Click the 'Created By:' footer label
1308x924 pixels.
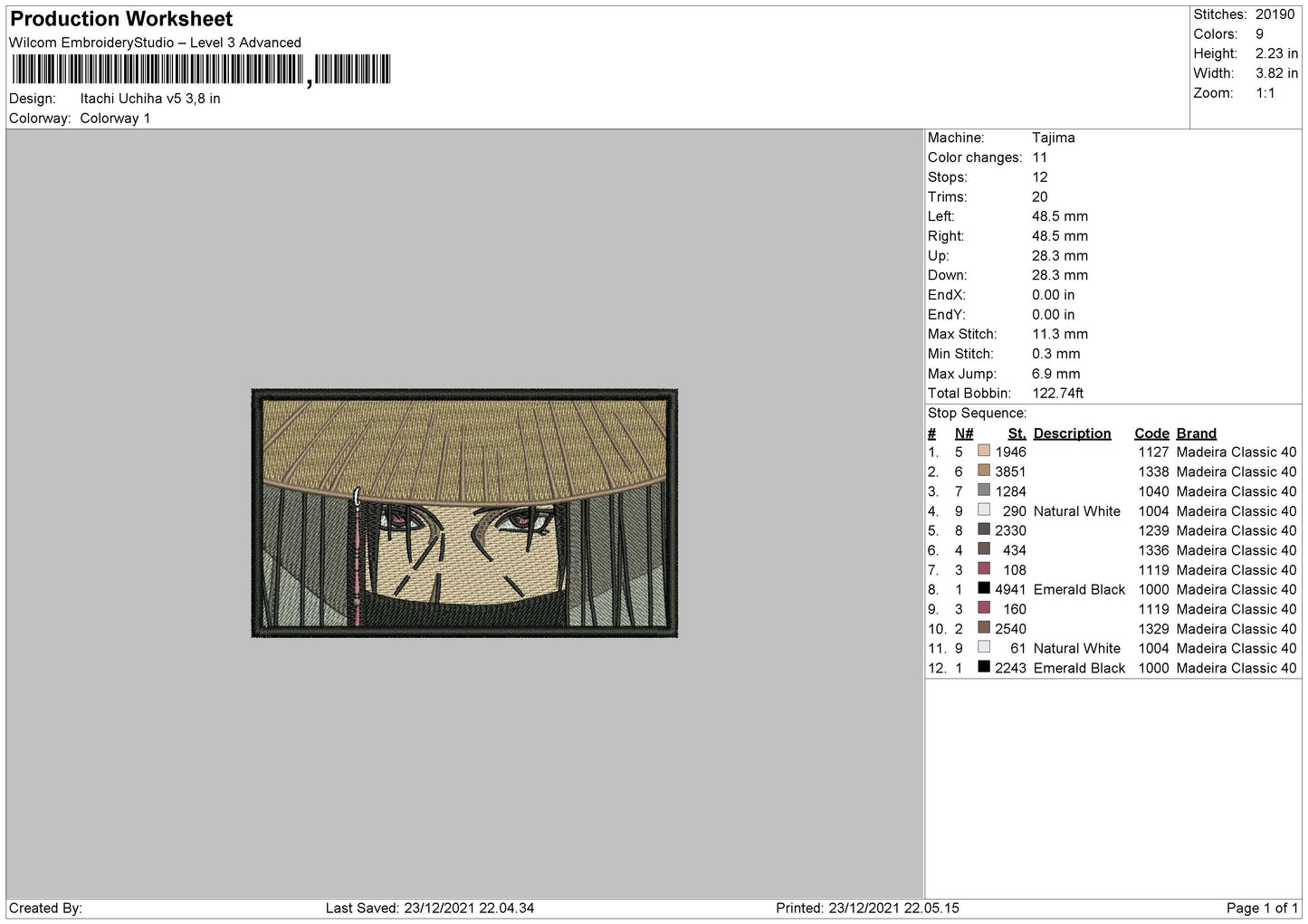coord(46,908)
